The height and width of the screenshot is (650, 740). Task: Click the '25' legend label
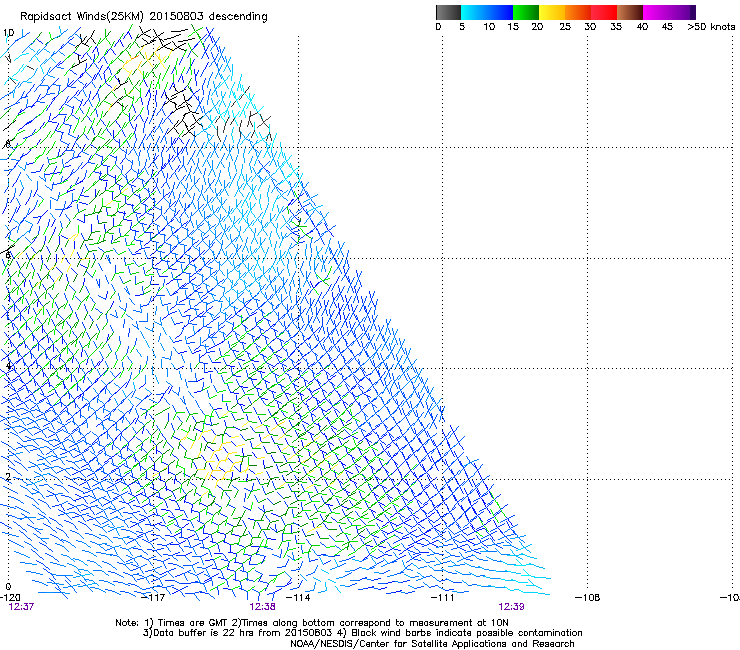click(x=565, y=27)
